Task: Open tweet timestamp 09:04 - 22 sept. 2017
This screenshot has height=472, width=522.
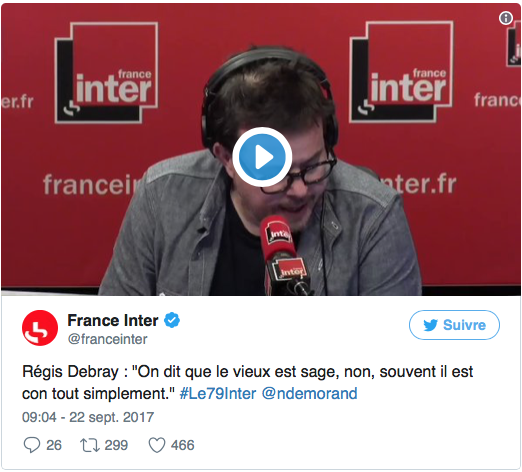Action: pyautogui.click(x=88, y=417)
